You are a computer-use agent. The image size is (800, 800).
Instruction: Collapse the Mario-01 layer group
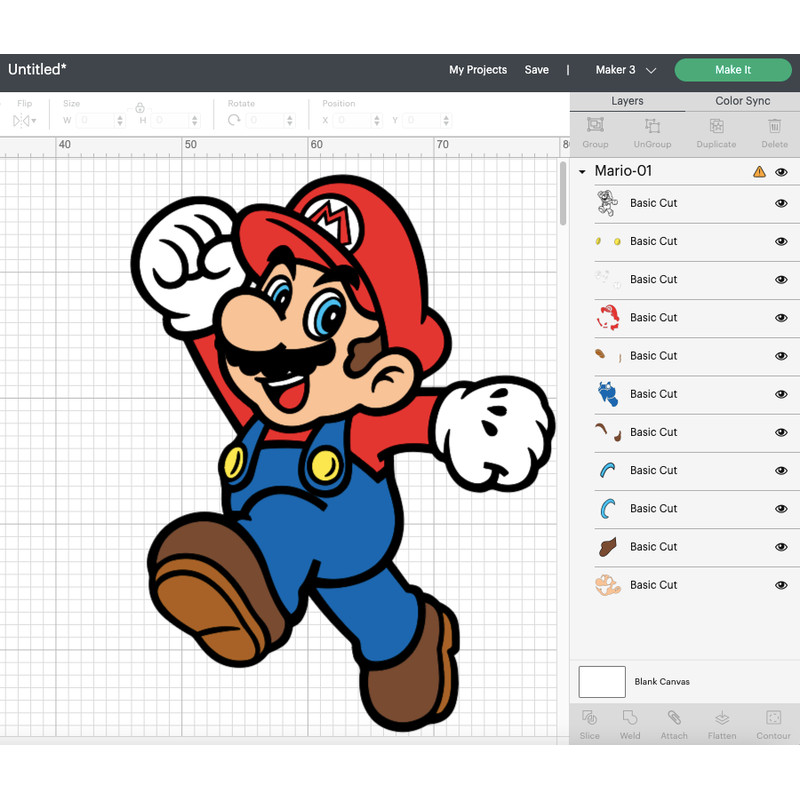click(581, 171)
